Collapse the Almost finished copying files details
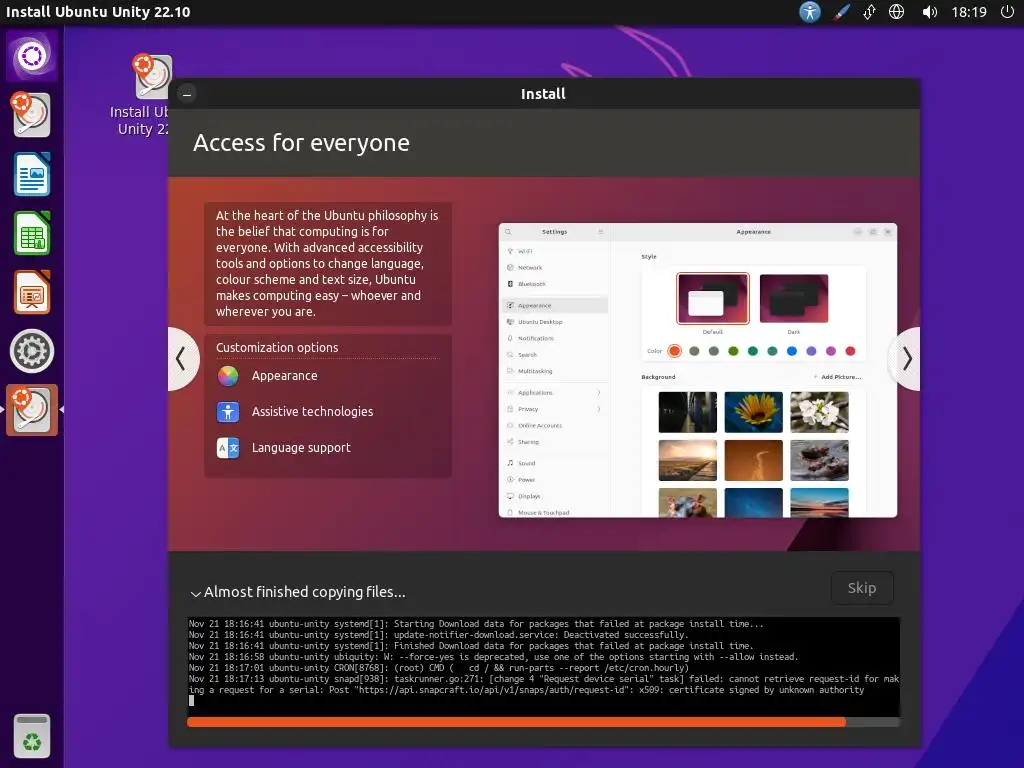This screenshot has height=768, width=1024. [x=195, y=593]
